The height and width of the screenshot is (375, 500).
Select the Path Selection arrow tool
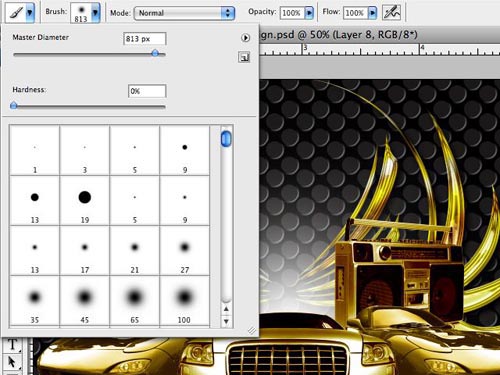(x=12, y=362)
